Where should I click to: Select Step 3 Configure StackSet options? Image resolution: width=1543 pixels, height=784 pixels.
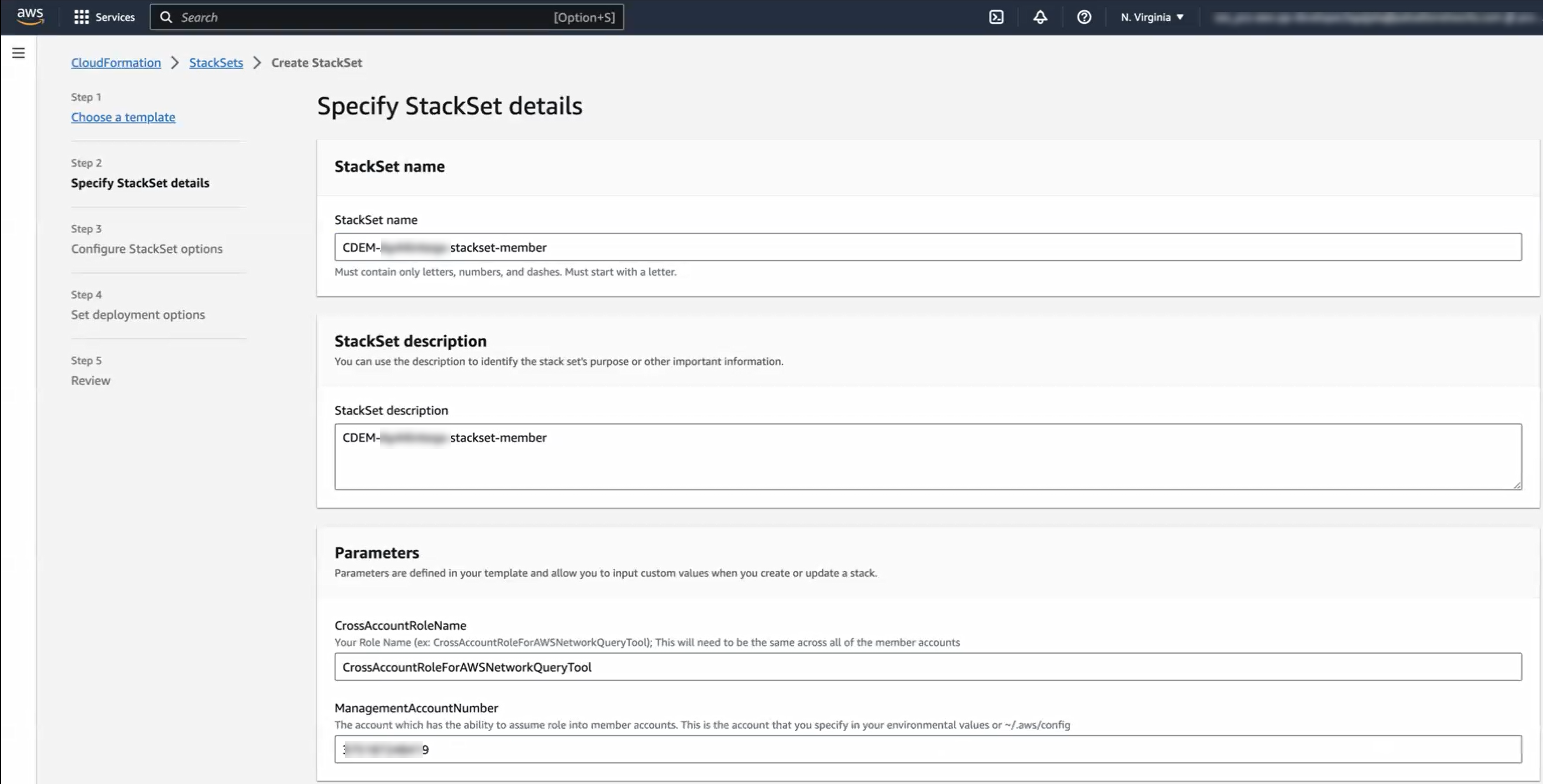point(147,249)
